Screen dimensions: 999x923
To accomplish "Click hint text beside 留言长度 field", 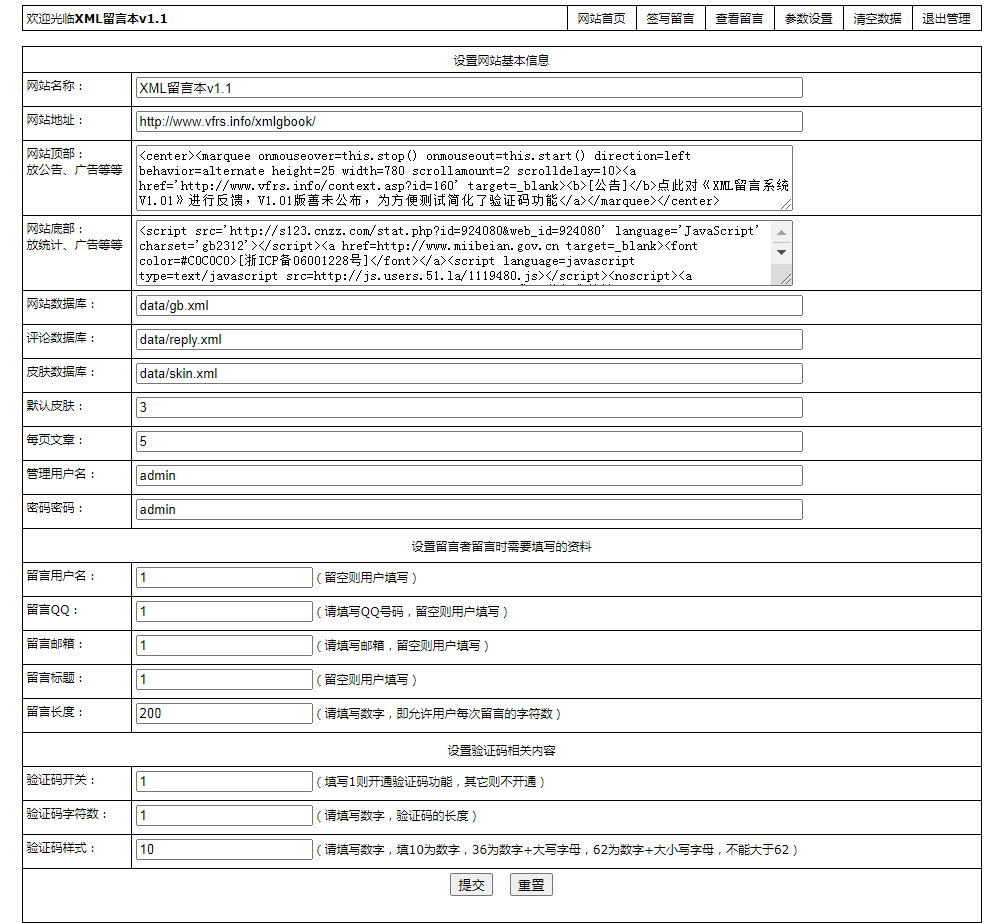I will pyautogui.click(x=438, y=713).
